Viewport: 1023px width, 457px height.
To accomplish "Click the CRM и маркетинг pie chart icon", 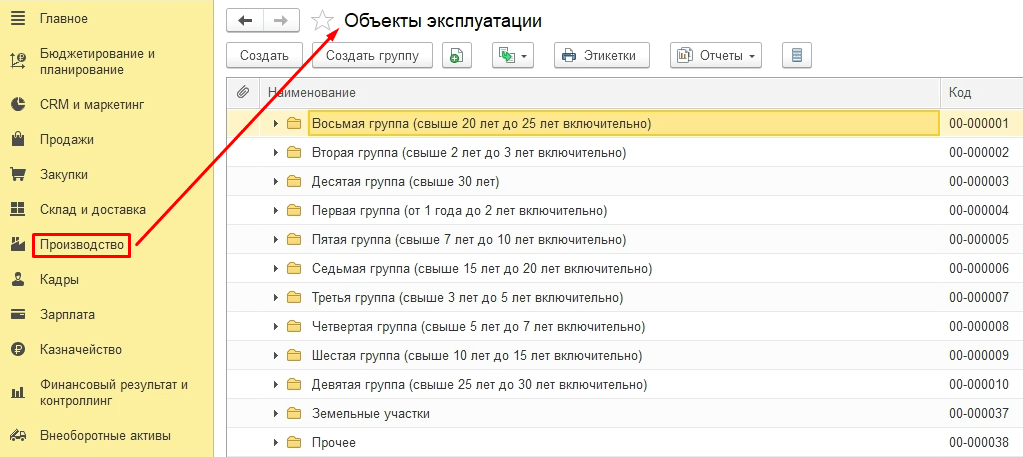I will 18,104.
